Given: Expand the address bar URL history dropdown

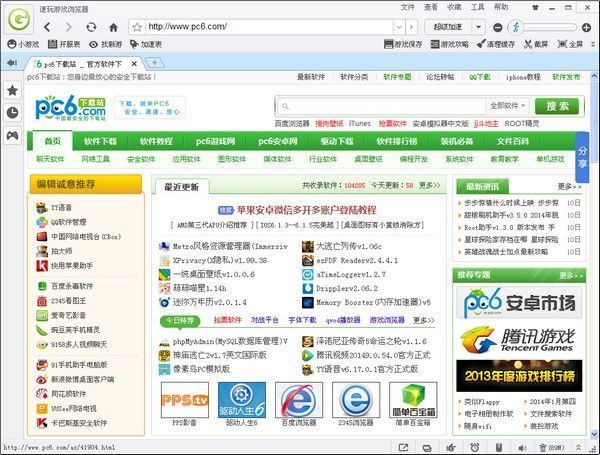Looking at the screenshot, I should click(x=399, y=27).
